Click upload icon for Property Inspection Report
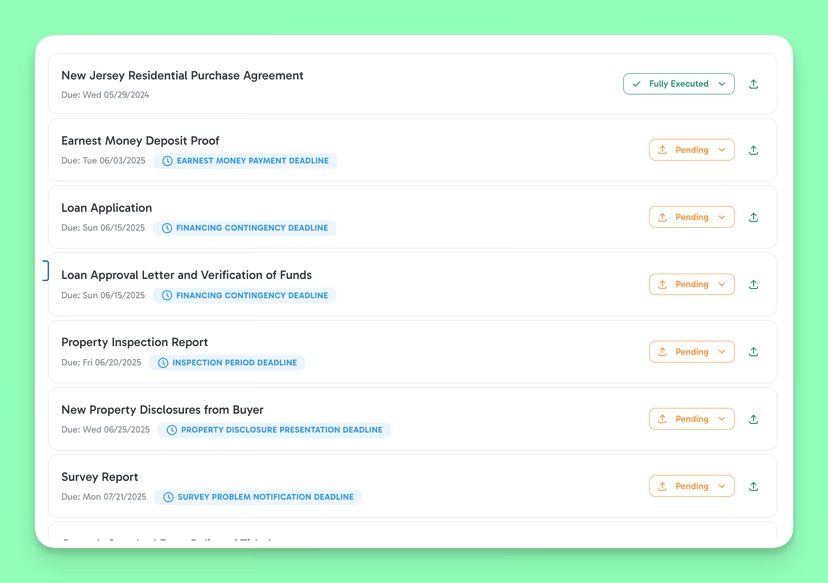The width and height of the screenshot is (828, 583). coord(753,352)
